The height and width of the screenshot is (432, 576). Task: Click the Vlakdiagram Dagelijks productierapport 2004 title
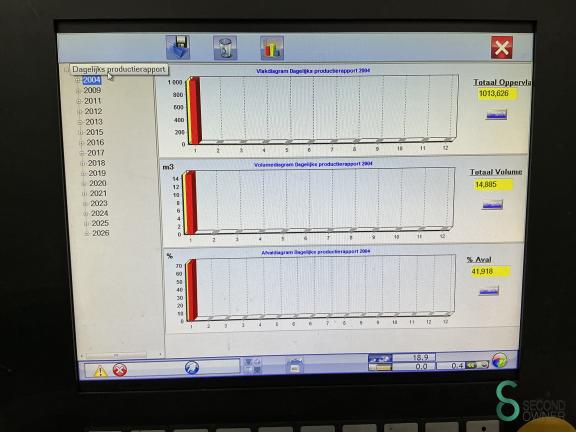click(x=313, y=71)
